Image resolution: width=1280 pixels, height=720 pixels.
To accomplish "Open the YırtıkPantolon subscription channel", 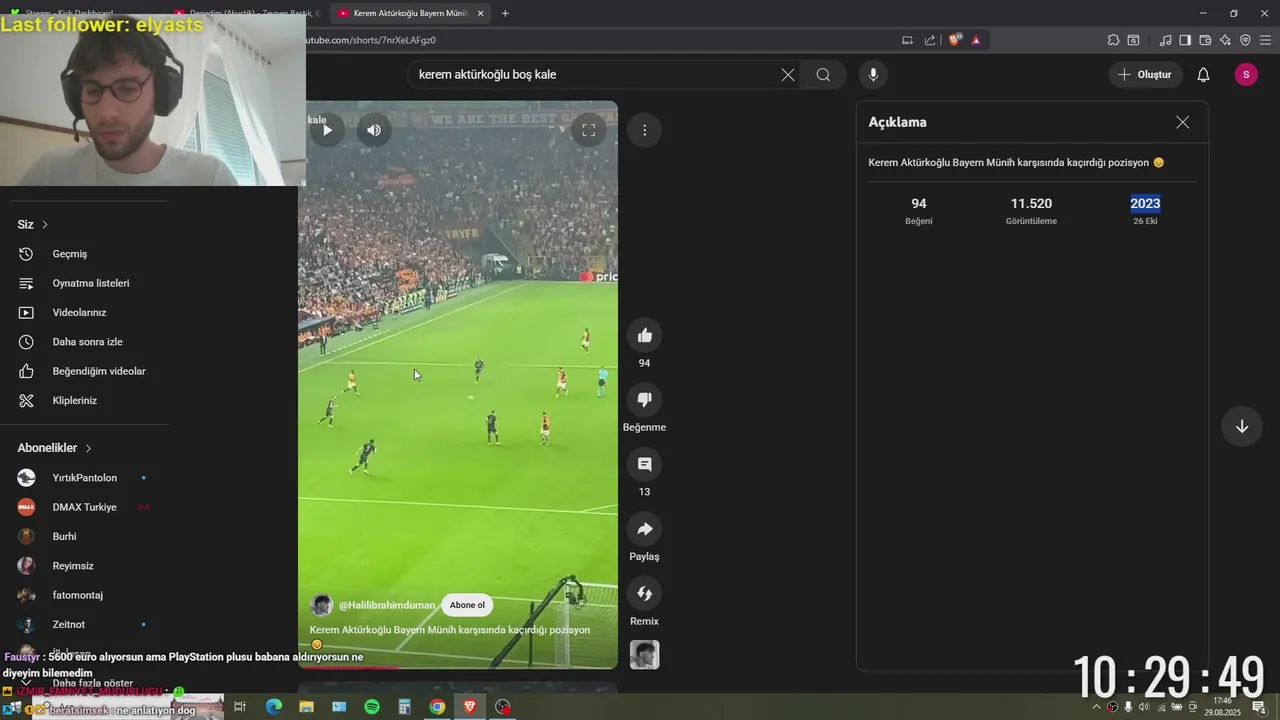I will click(x=85, y=478).
